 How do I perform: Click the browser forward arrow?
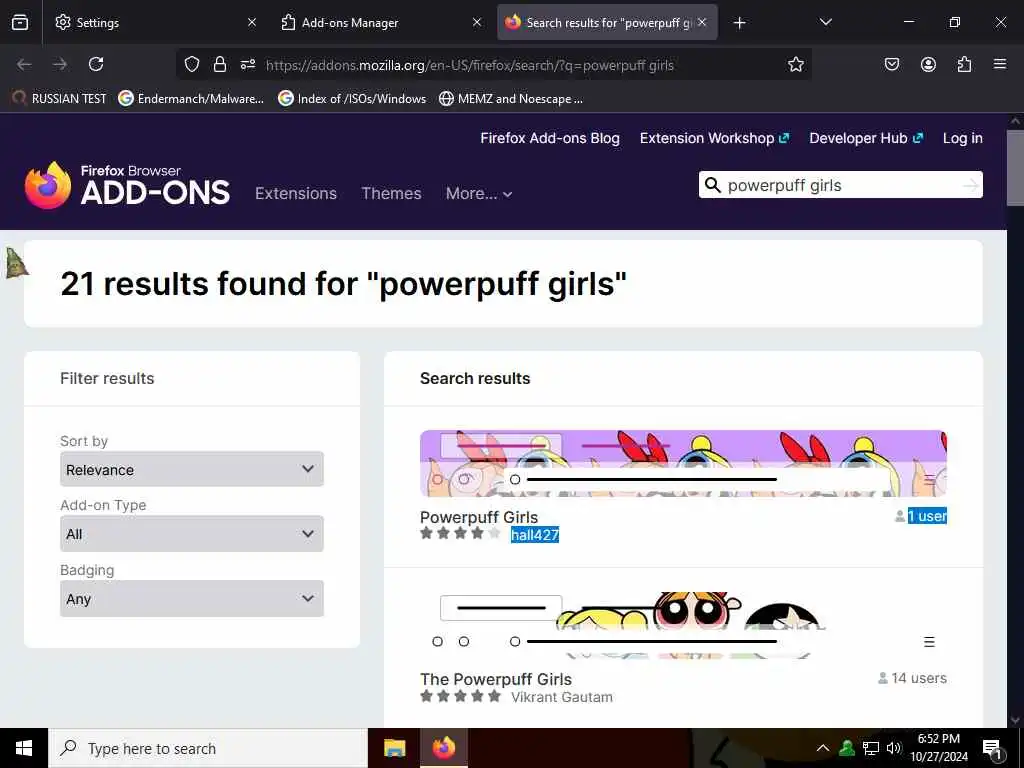tap(60, 64)
